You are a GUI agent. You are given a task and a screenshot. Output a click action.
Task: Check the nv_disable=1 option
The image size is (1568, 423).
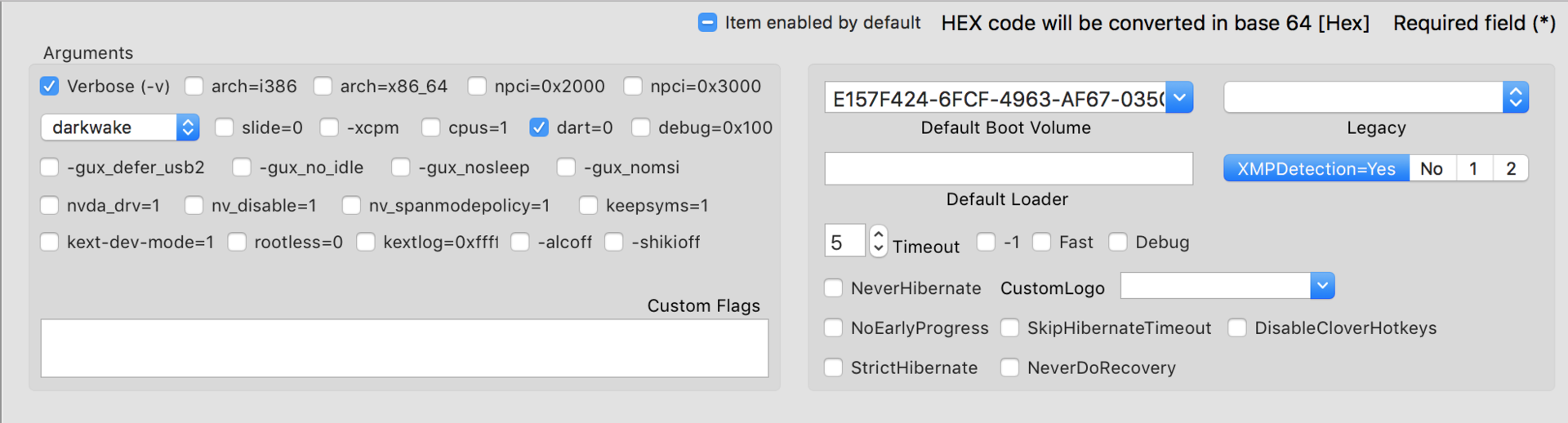click(x=194, y=206)
